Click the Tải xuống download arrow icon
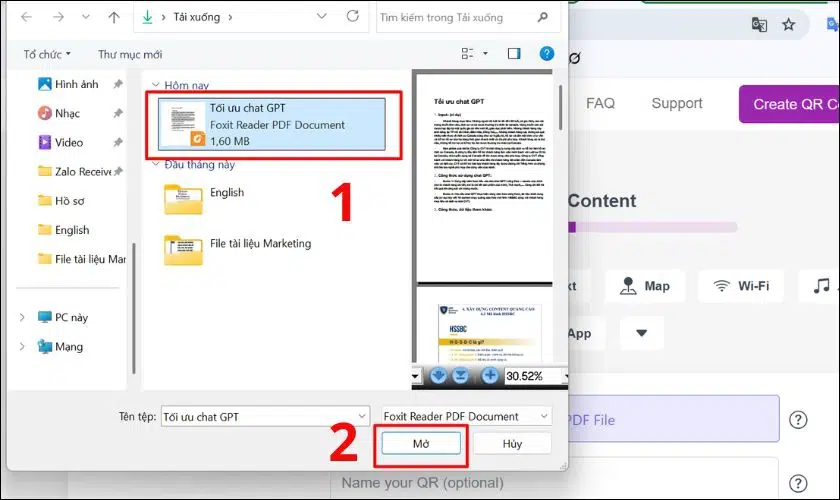 point(147,17)
